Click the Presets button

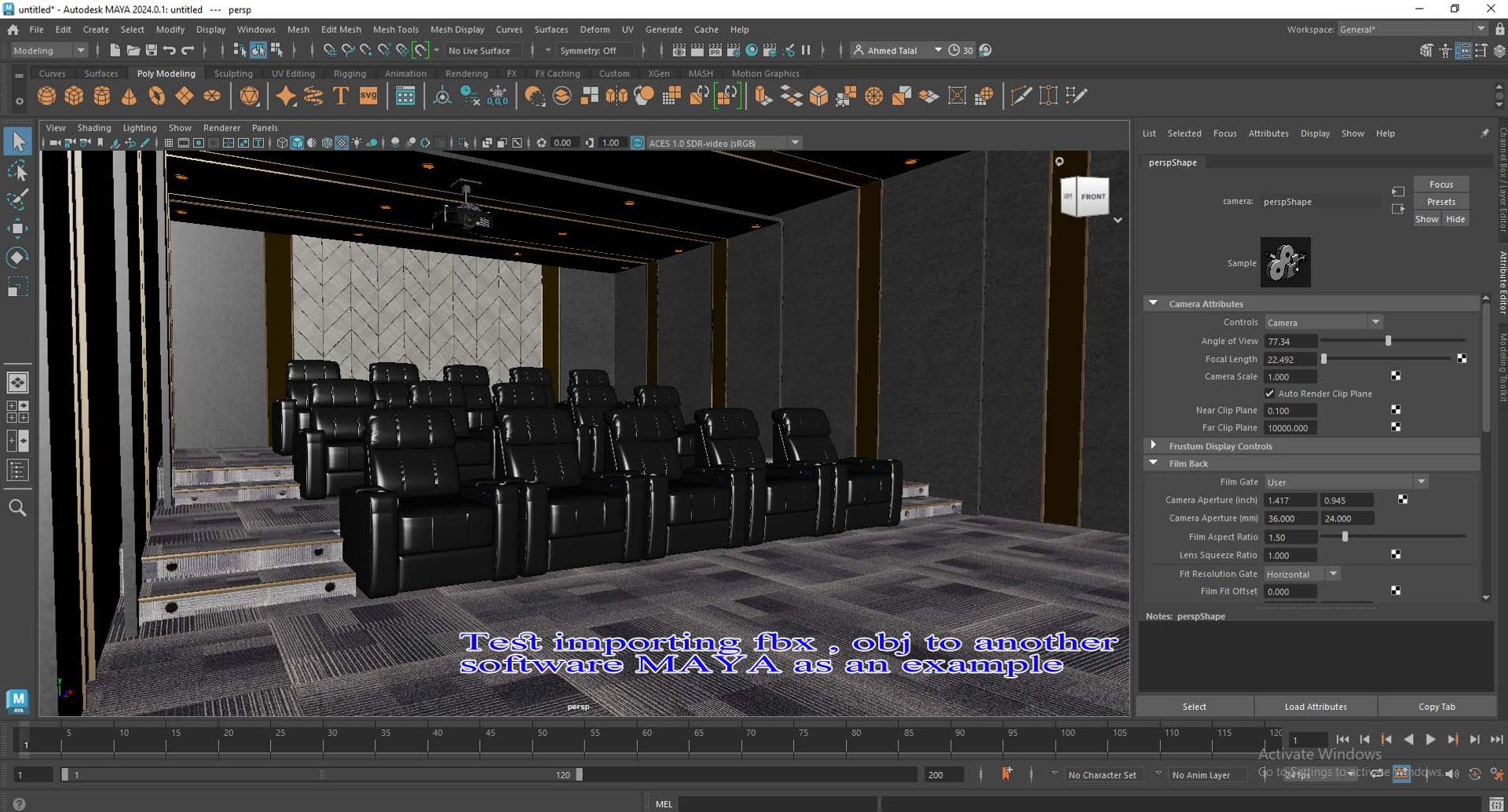[x=1440, y=201]
